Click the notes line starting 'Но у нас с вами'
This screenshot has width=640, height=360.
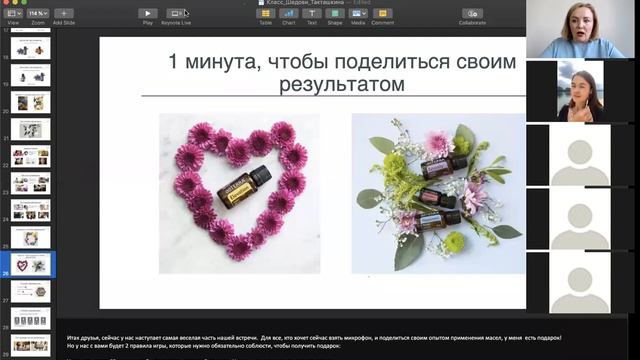(203, 346)
